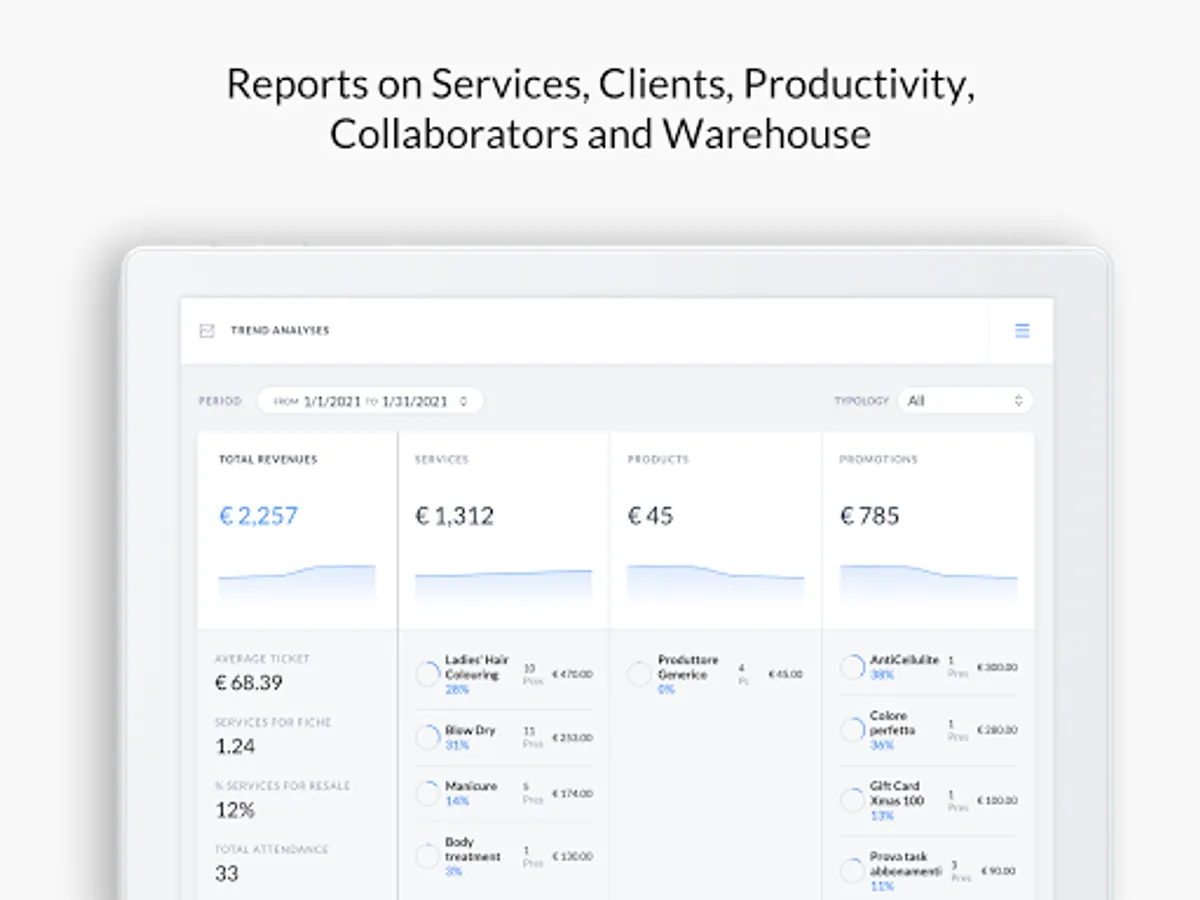The width and height of the screenshot is (1200, 900).
Task: Click the Ladies' Hair Colouring label
Action: tap(477, 667)
